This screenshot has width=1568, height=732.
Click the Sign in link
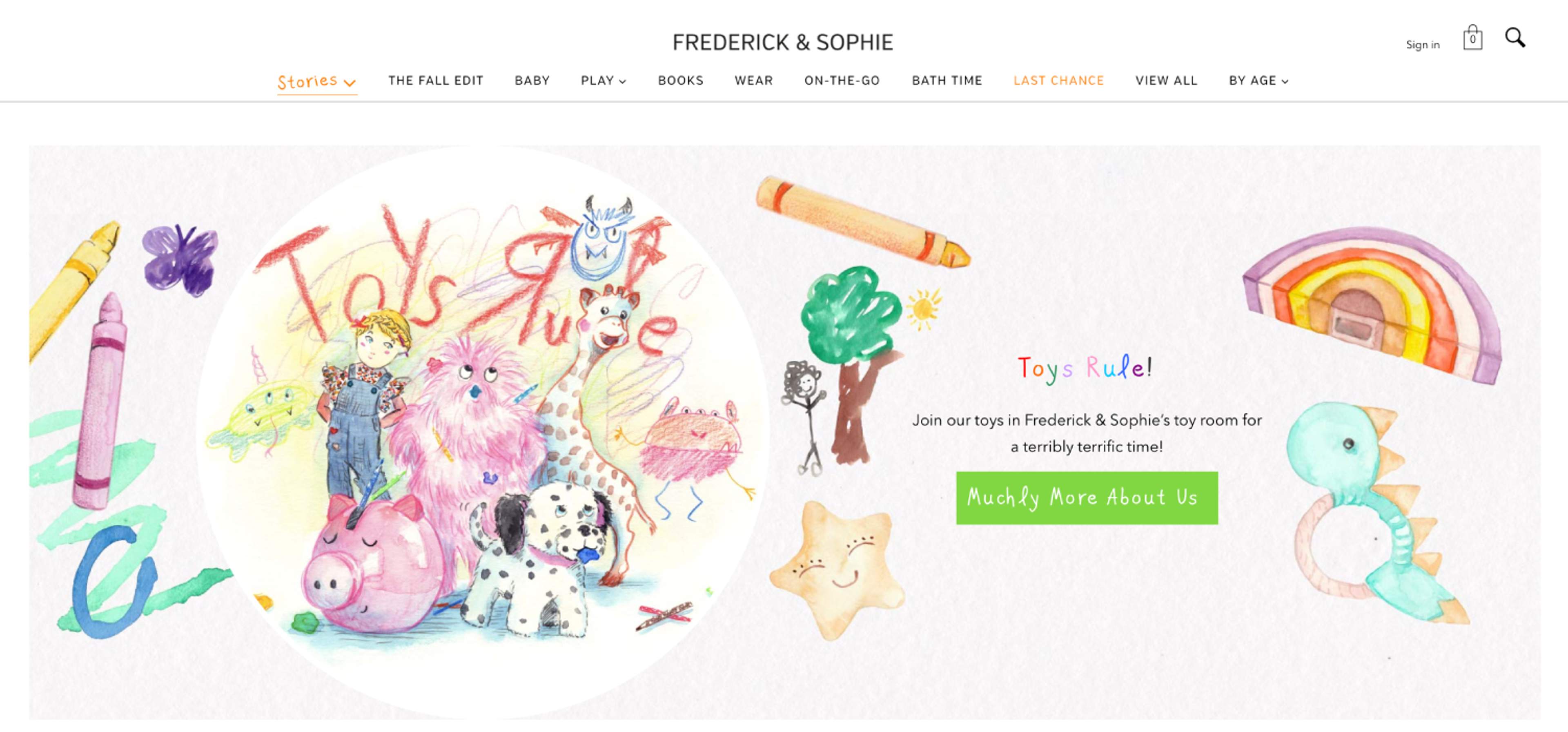point(1423,45)
